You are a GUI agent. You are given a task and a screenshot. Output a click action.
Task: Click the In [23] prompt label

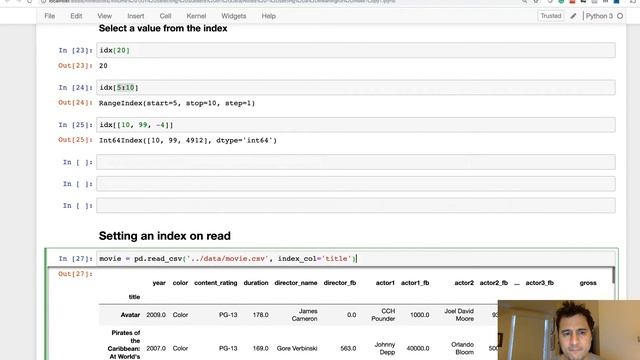[x=75, y=50]
